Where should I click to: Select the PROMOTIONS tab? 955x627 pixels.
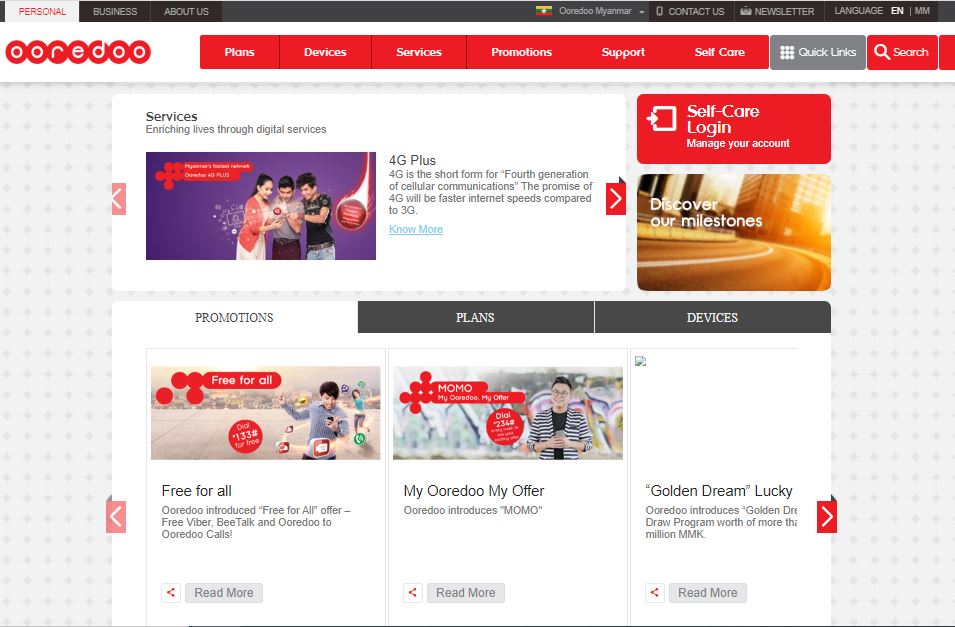[x=234, y=317]
